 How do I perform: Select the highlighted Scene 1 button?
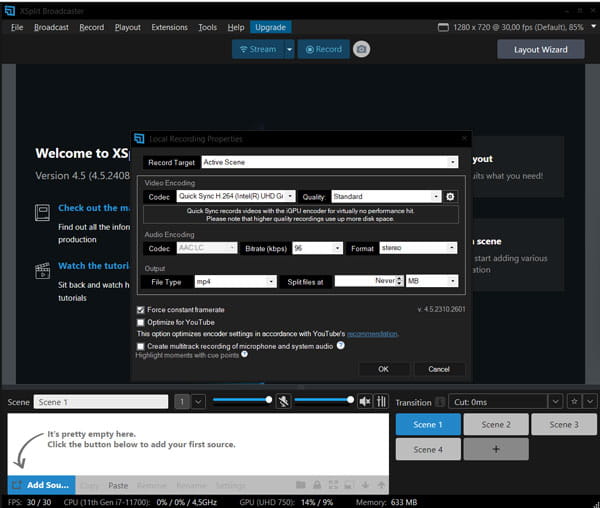pos(428,425)
